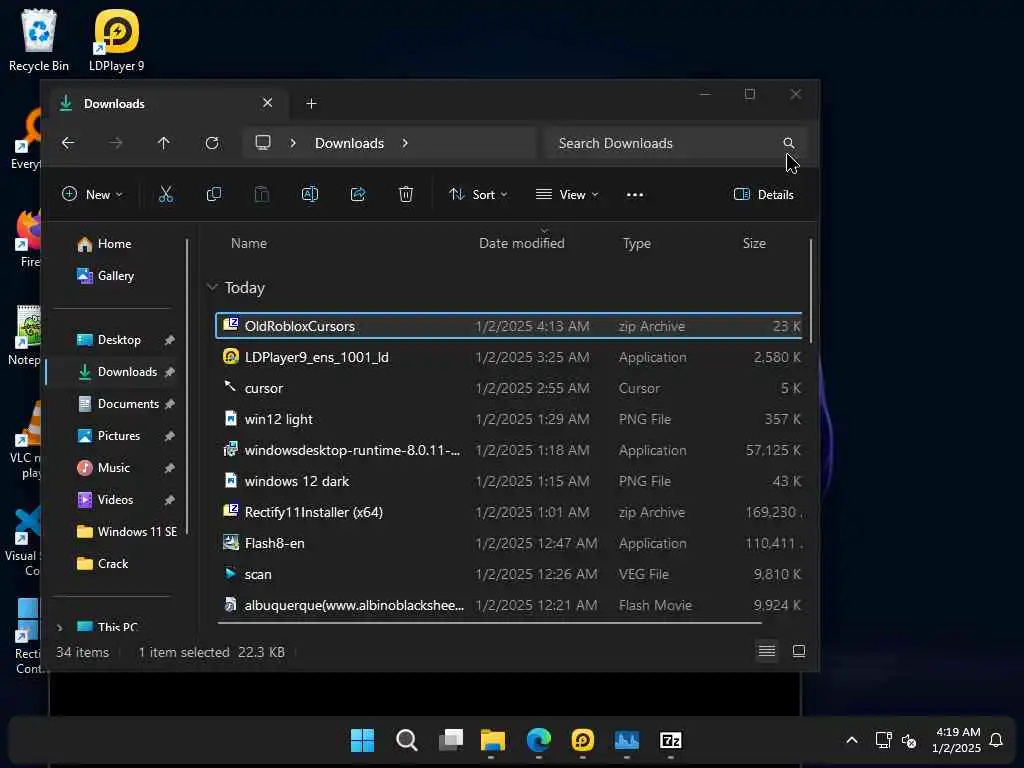Click chevron after Downloads in address bar
This screenshot has height=768, width=1024.
click(x=405, y=143)
